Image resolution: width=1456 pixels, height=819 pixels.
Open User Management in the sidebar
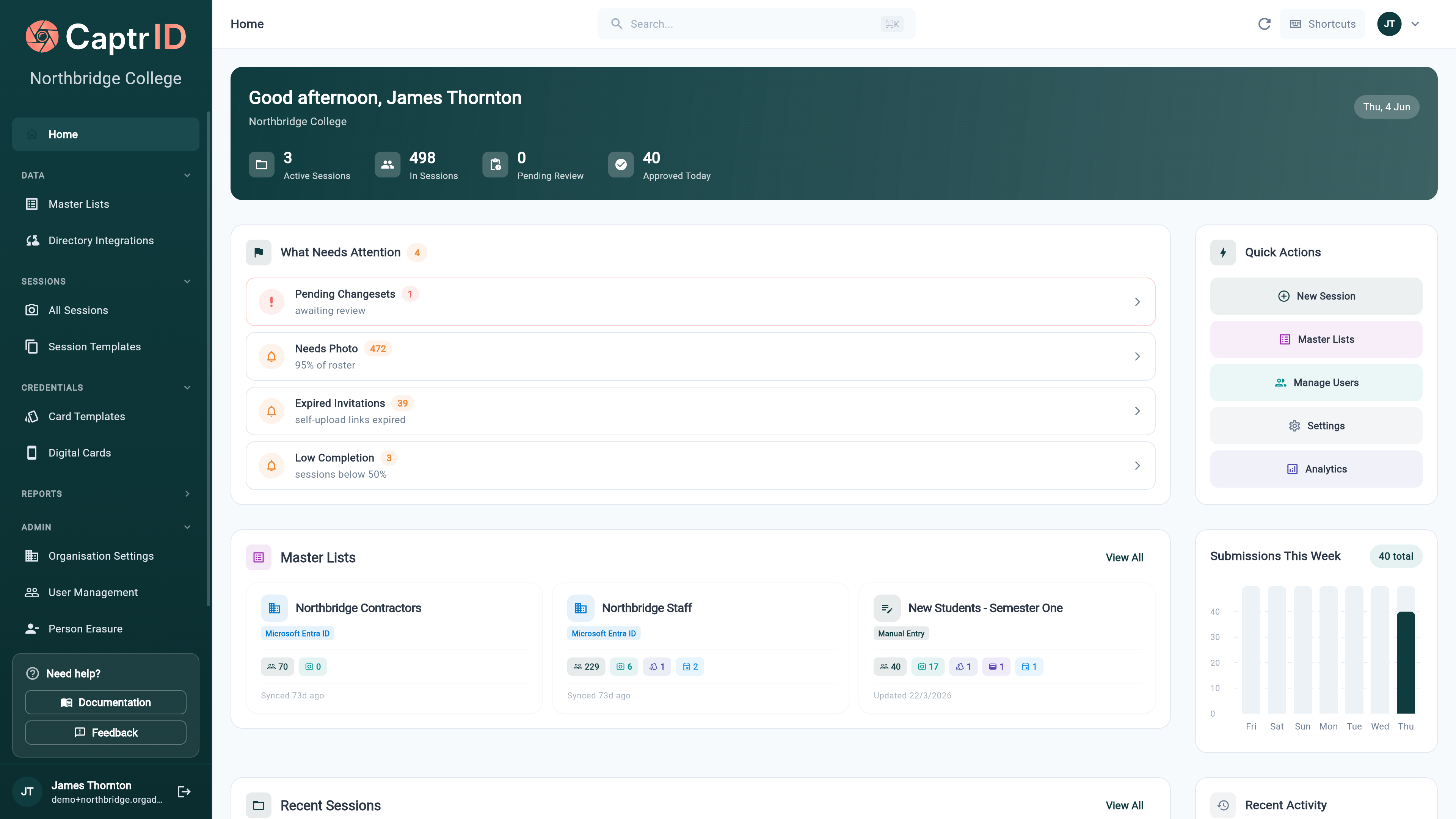pos(106,592)
